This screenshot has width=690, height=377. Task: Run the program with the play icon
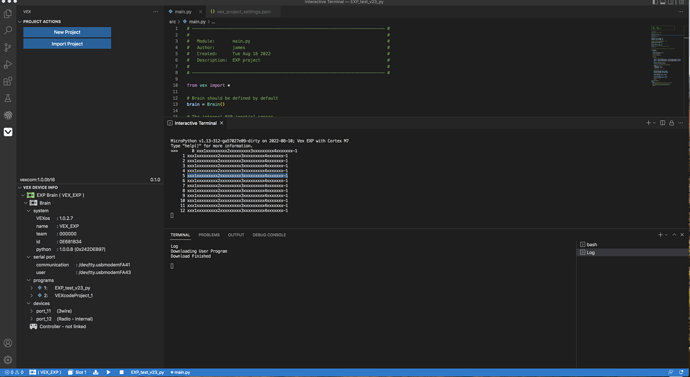pyautogui.click(x=108, y=372)
